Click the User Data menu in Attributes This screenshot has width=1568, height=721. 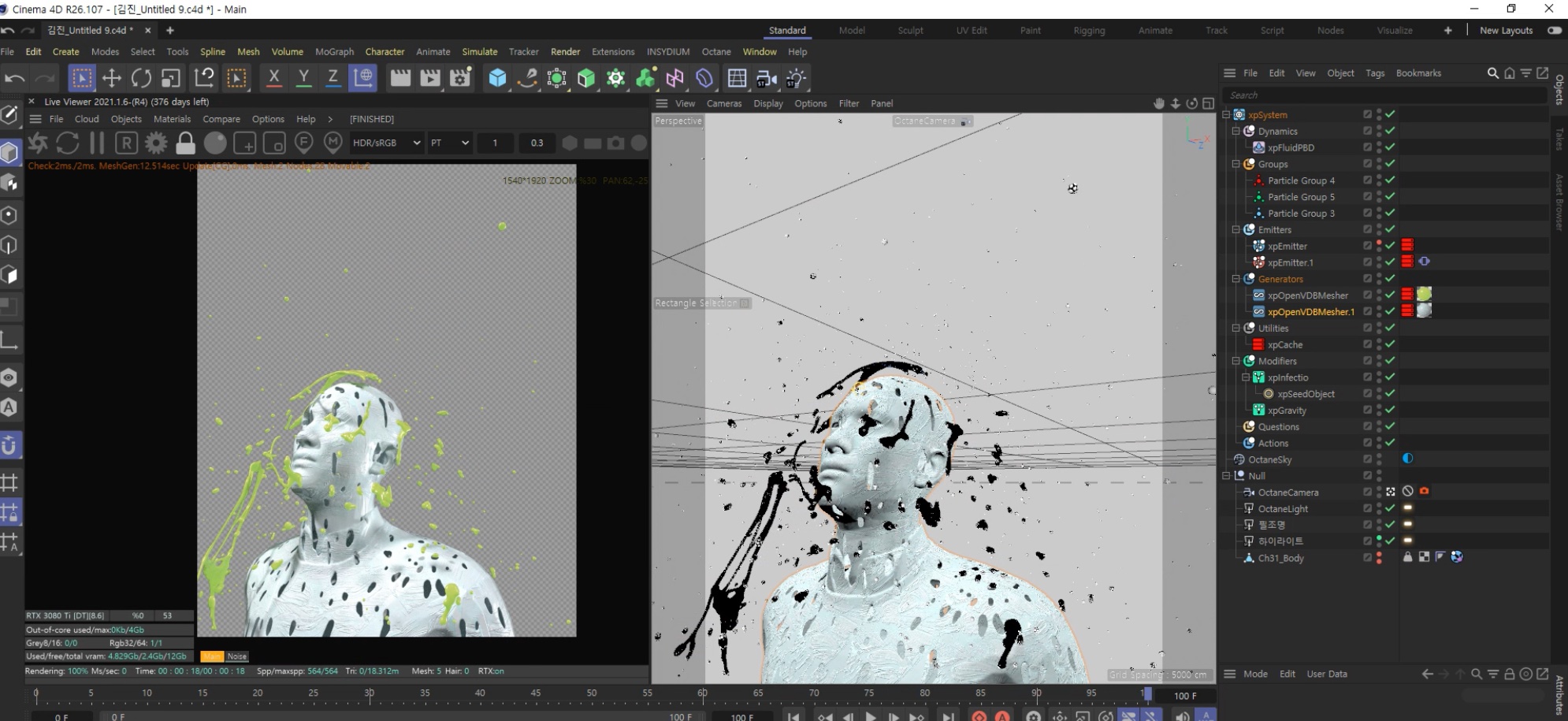[1327, 674]
